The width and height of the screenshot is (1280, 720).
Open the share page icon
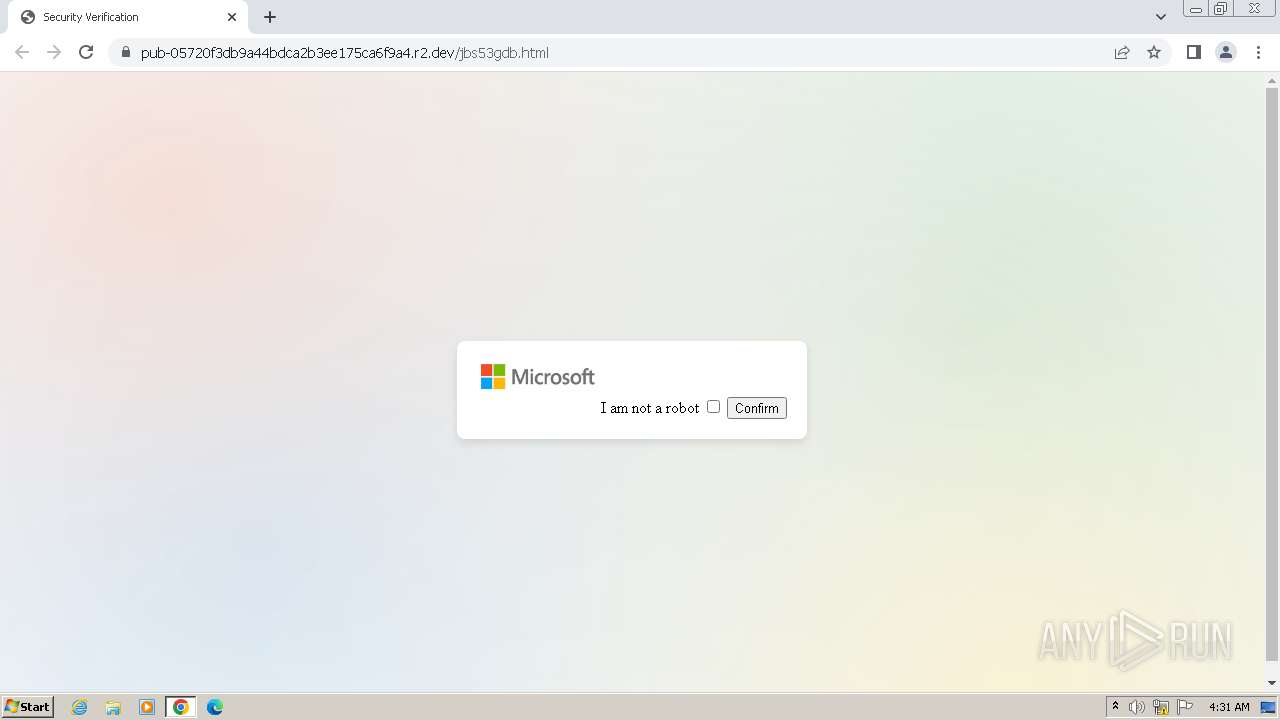point(1122,52)
